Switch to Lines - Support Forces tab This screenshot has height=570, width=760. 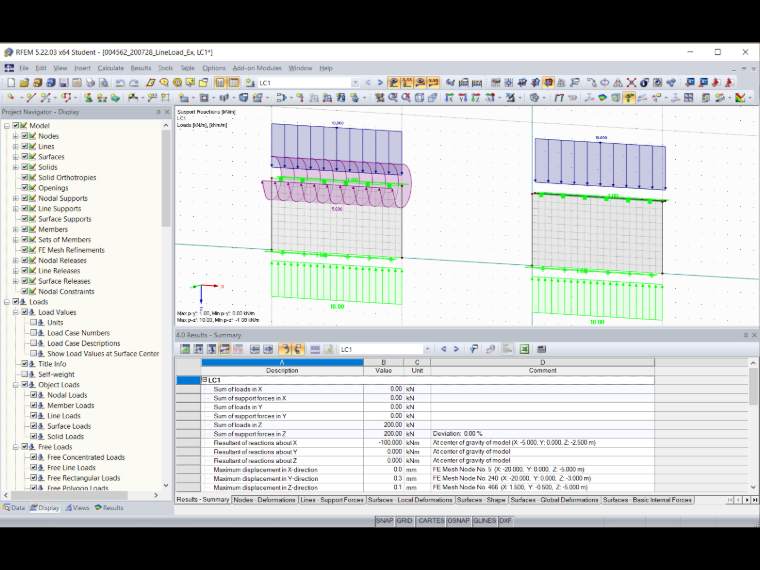(332, 500)
